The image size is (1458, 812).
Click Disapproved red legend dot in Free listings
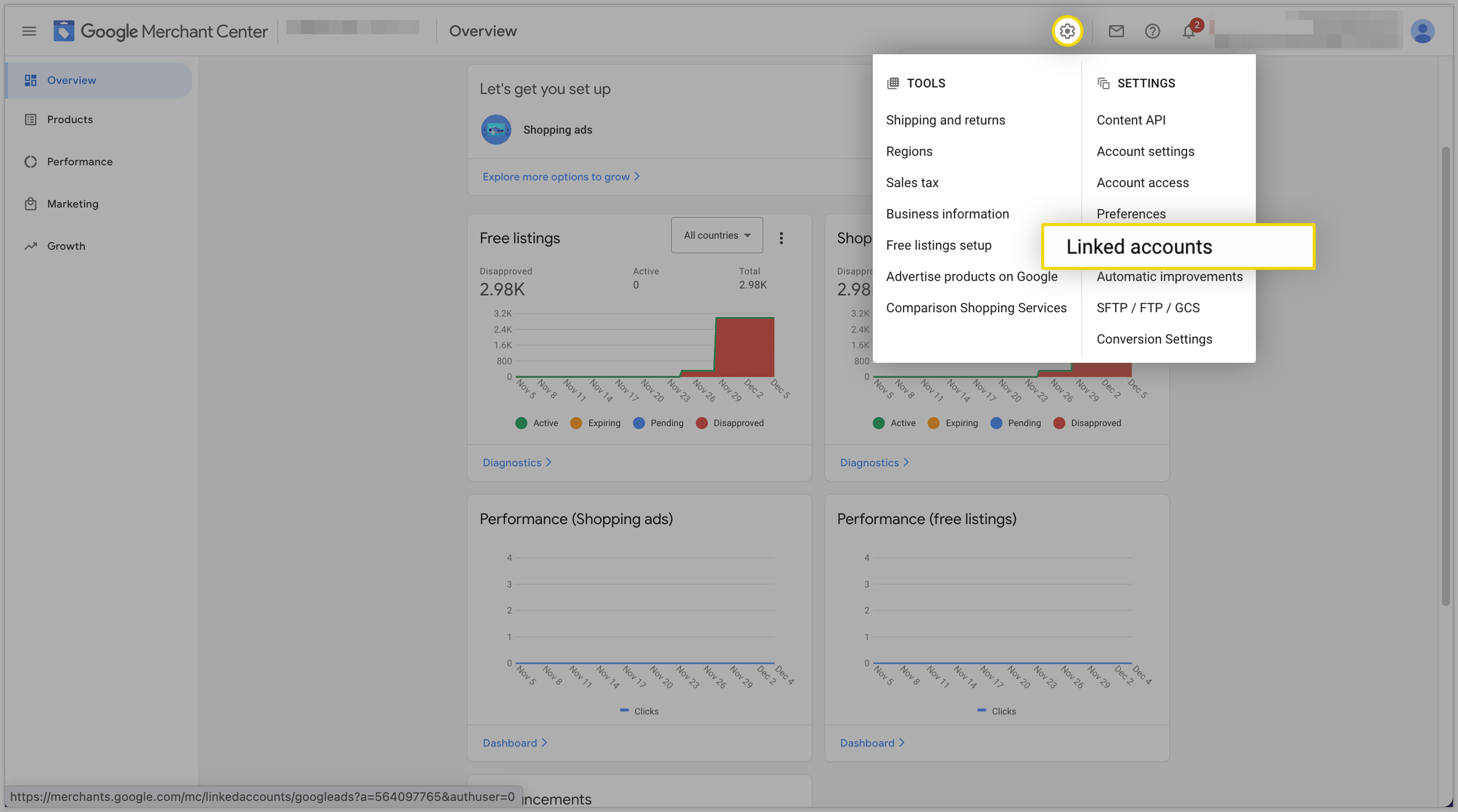(x=701, y=423)
